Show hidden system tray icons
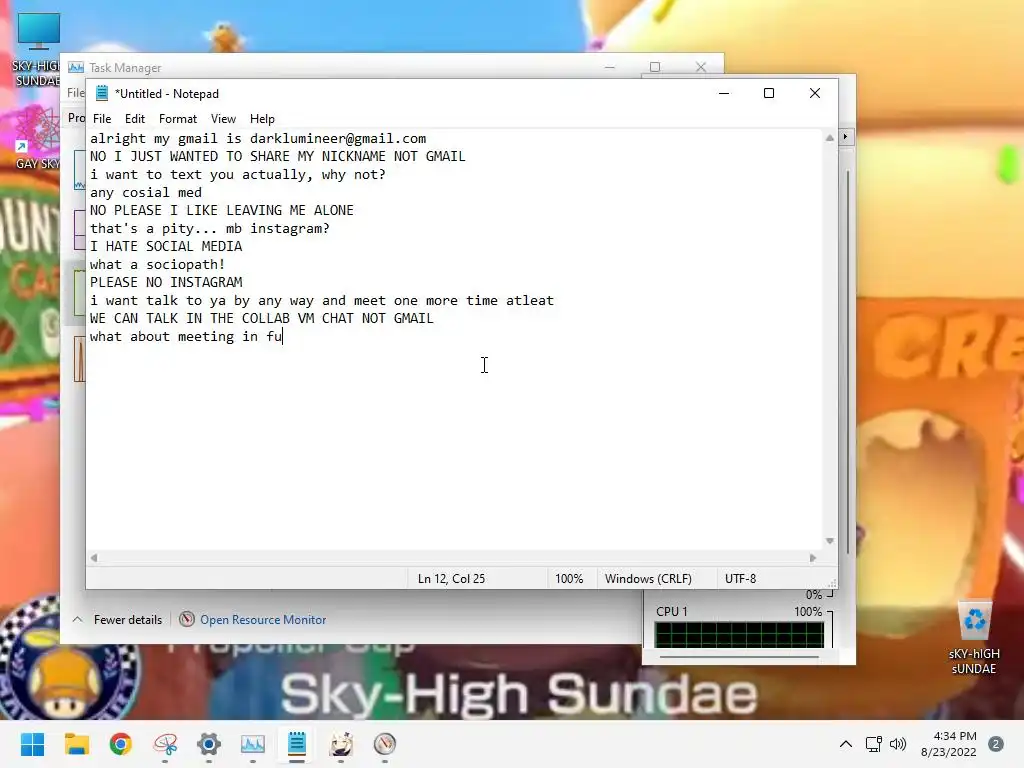 [x=846, y=744]
